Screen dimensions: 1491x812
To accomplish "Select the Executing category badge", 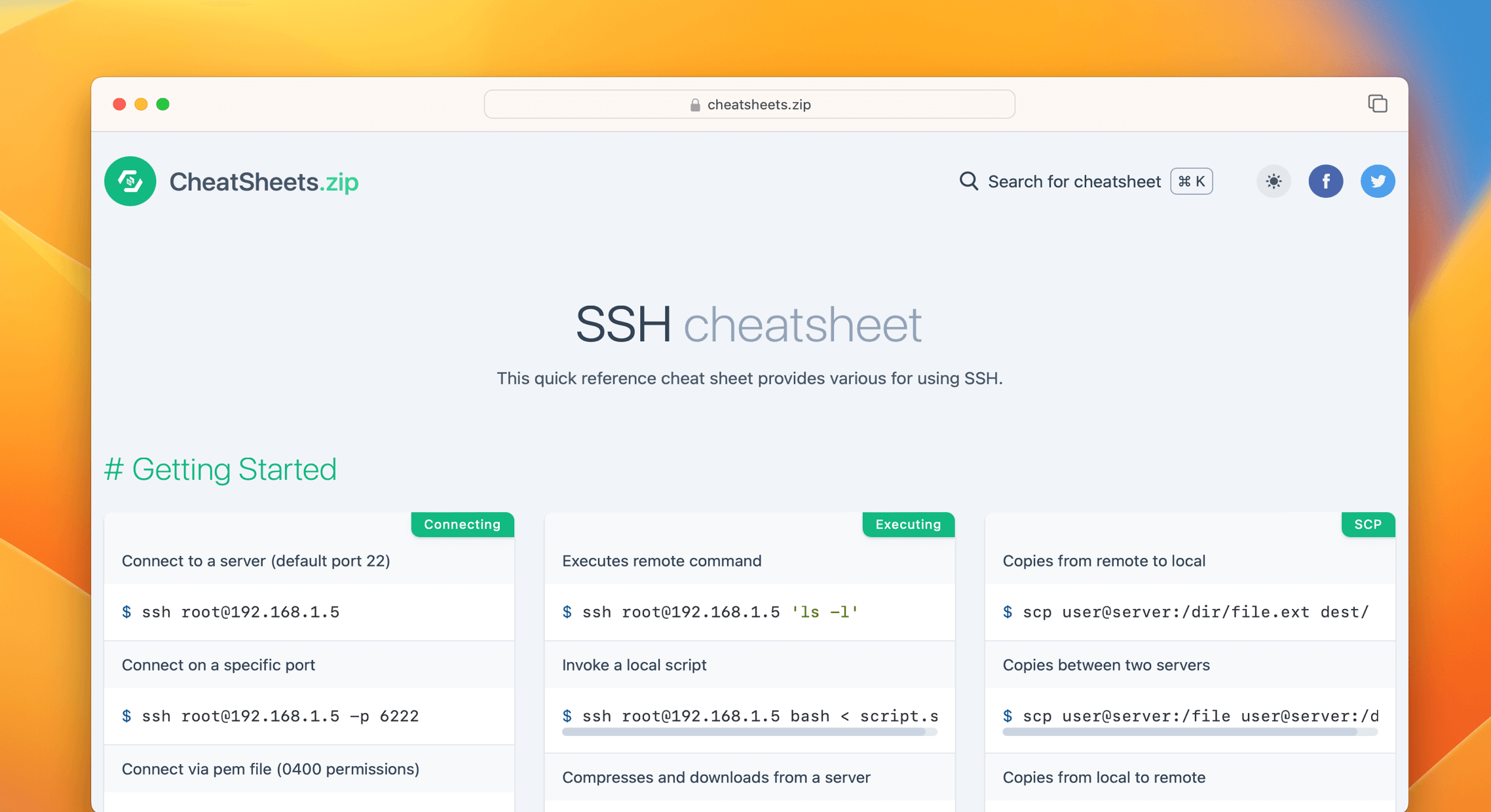I will coord(908,524).
